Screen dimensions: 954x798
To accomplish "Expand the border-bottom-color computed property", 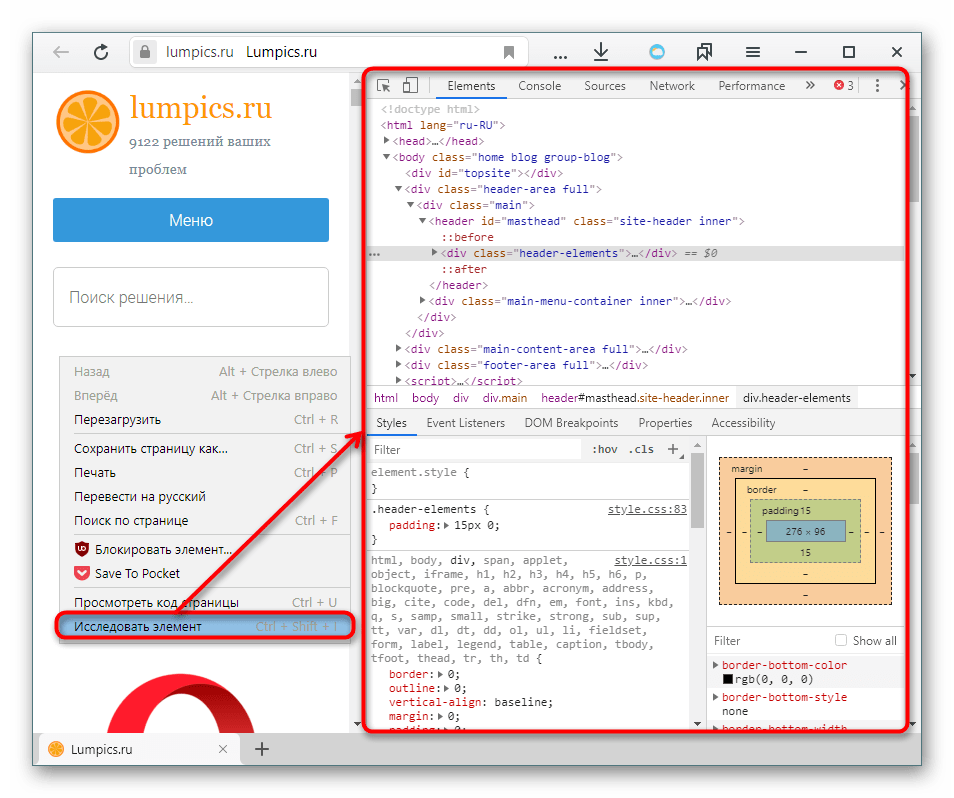I will [x=715, y=665].
